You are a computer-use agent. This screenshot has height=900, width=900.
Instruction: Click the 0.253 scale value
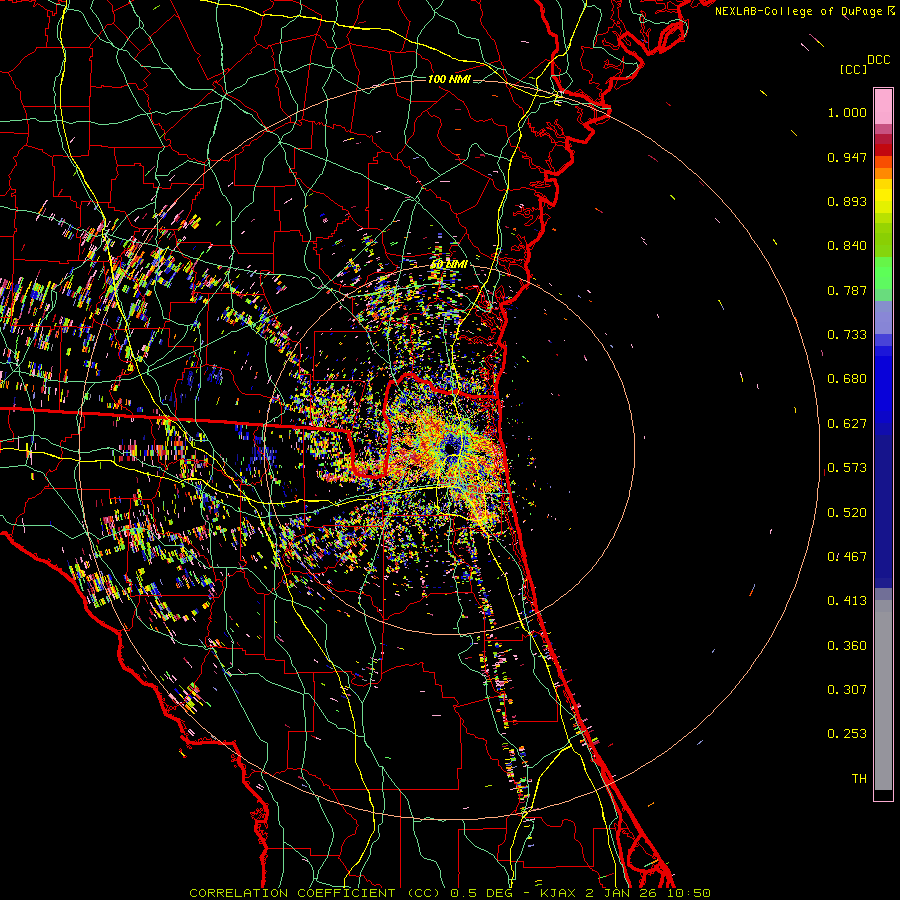pos(847,734)
